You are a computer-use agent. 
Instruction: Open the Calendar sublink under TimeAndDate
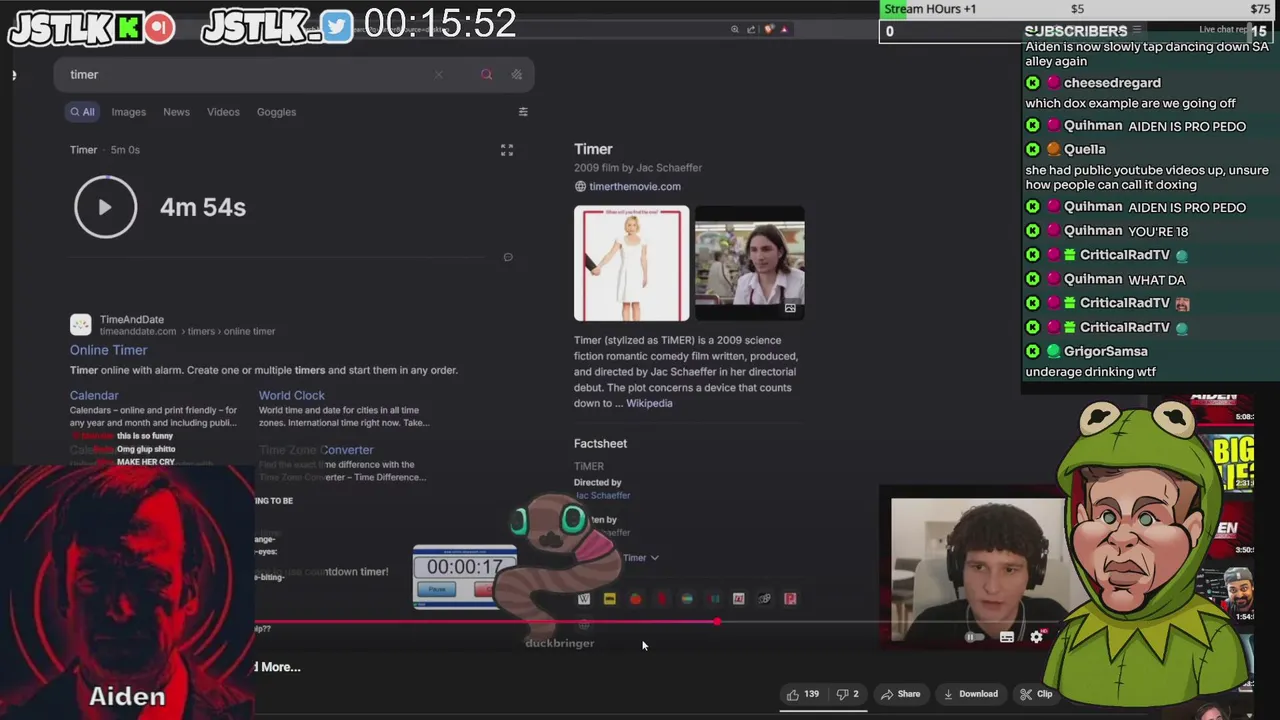[94, 395]
